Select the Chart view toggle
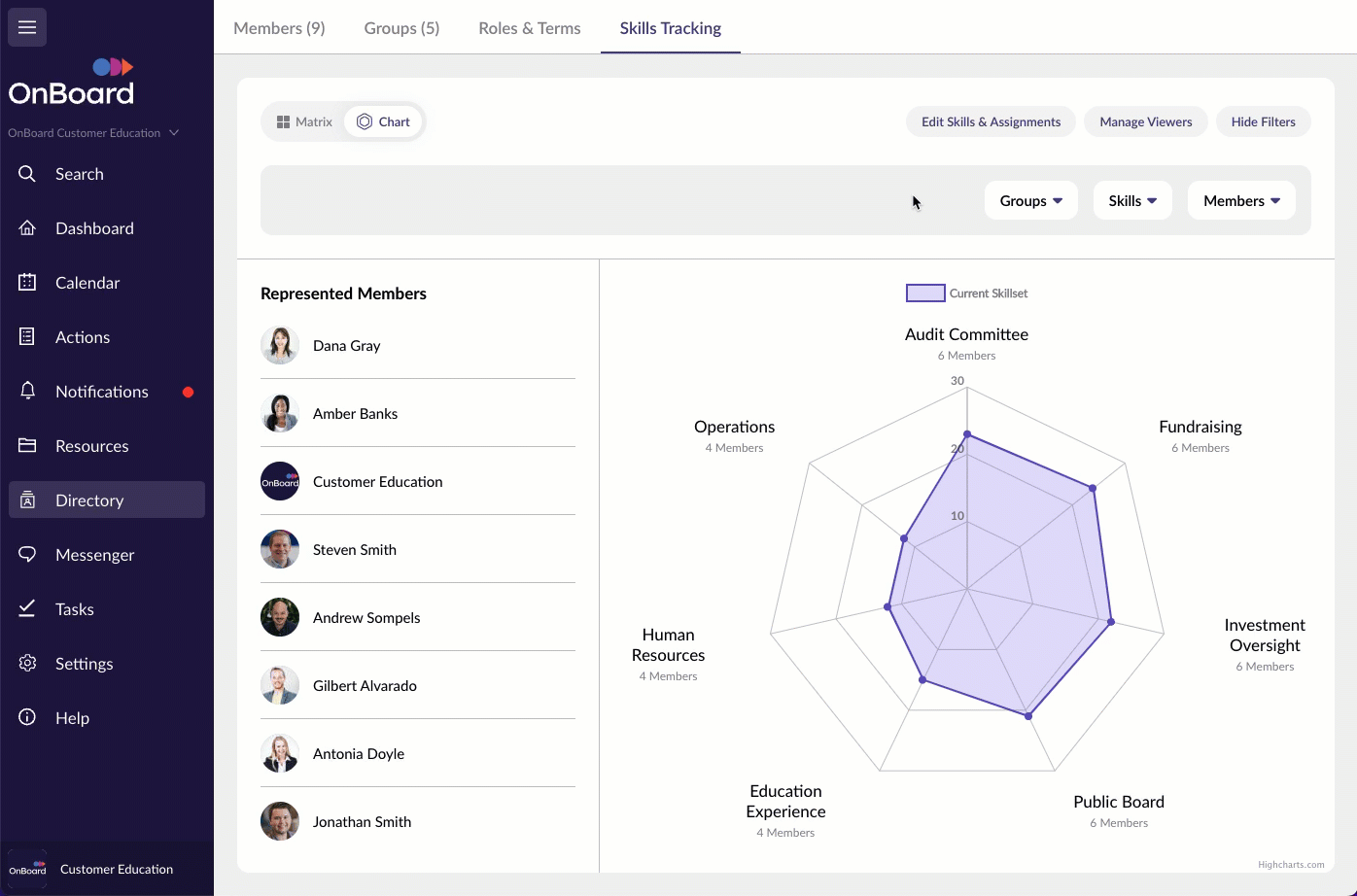Image resolution: width=1357 pixels, height=896 pixels. 384,122
